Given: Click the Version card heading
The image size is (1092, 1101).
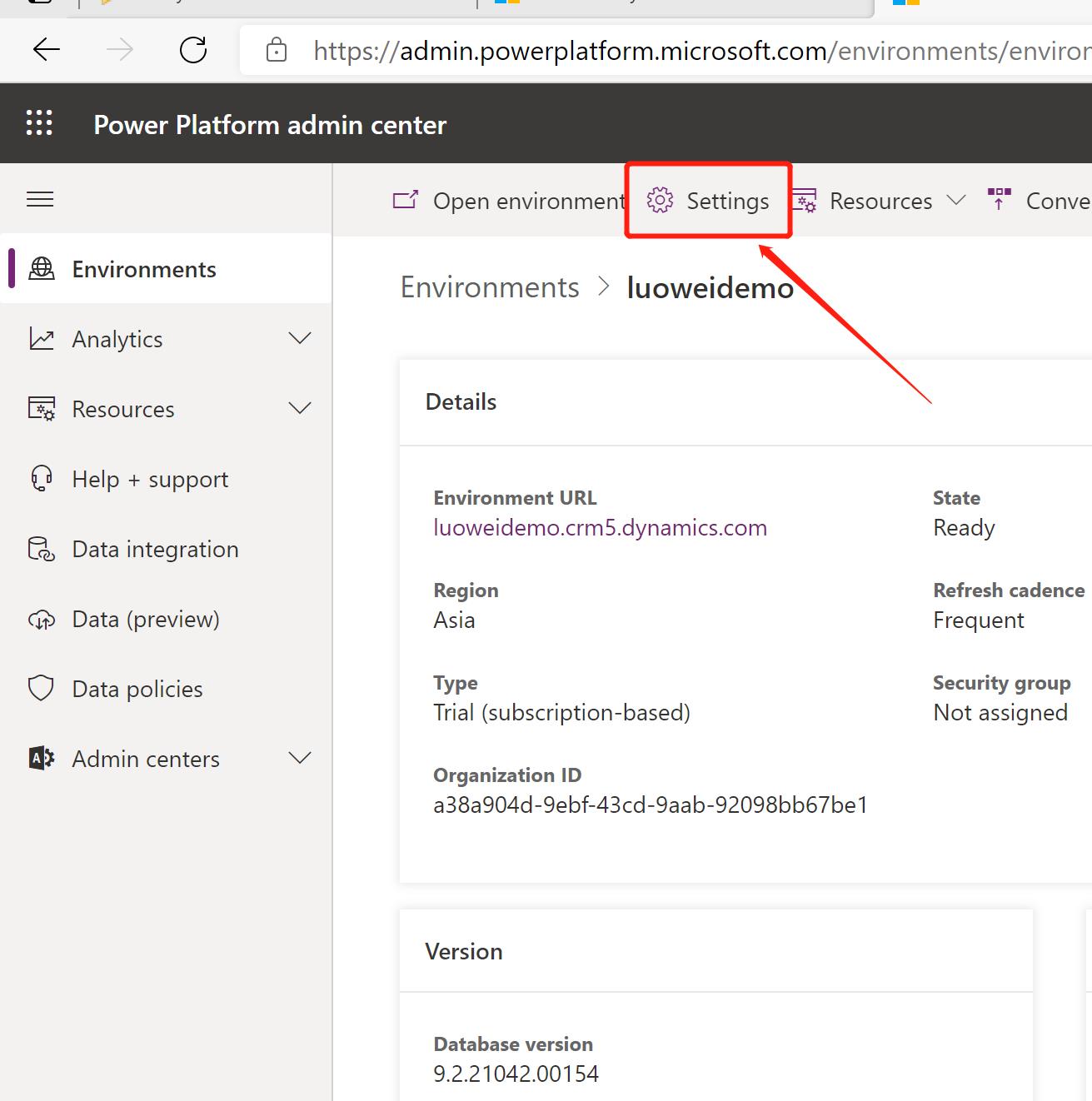Looking at the screenshot, I should coord(464,952).
